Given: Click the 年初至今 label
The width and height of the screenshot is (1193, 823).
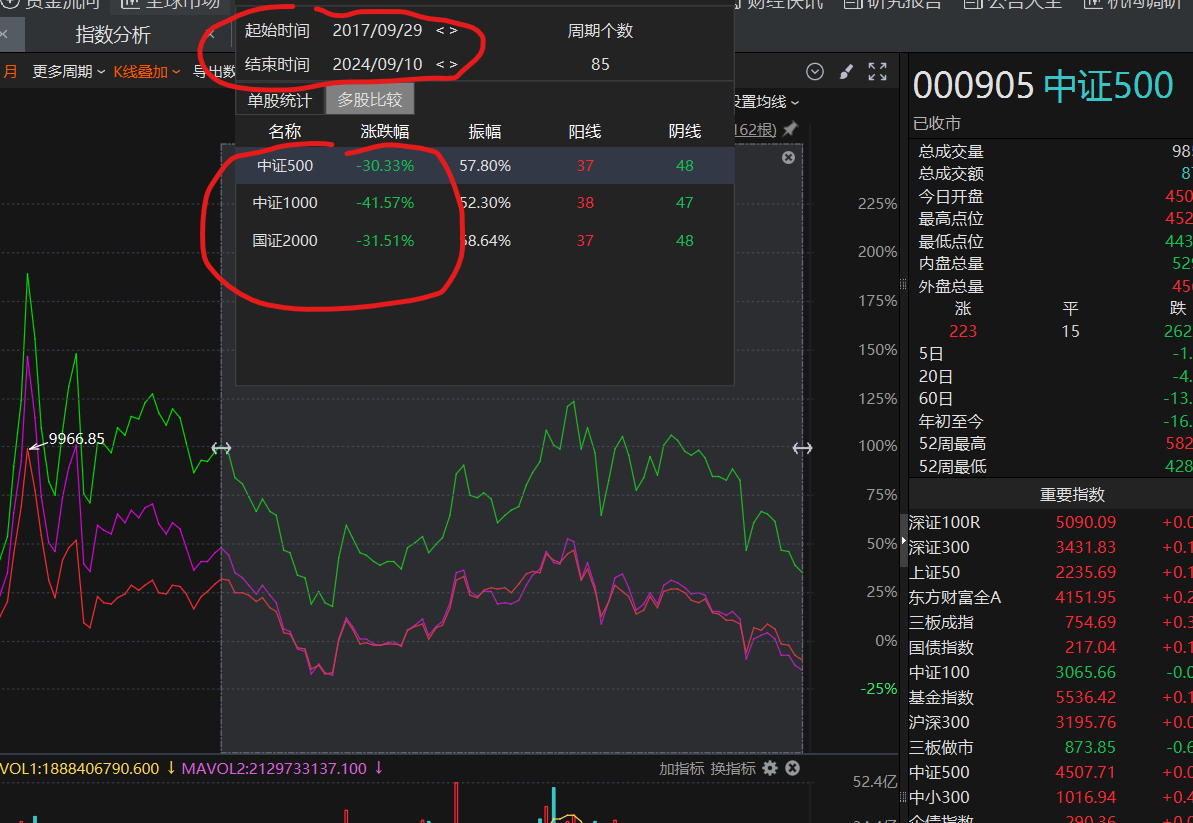Looking at the screenshot, I should click(x=951, y=421).
